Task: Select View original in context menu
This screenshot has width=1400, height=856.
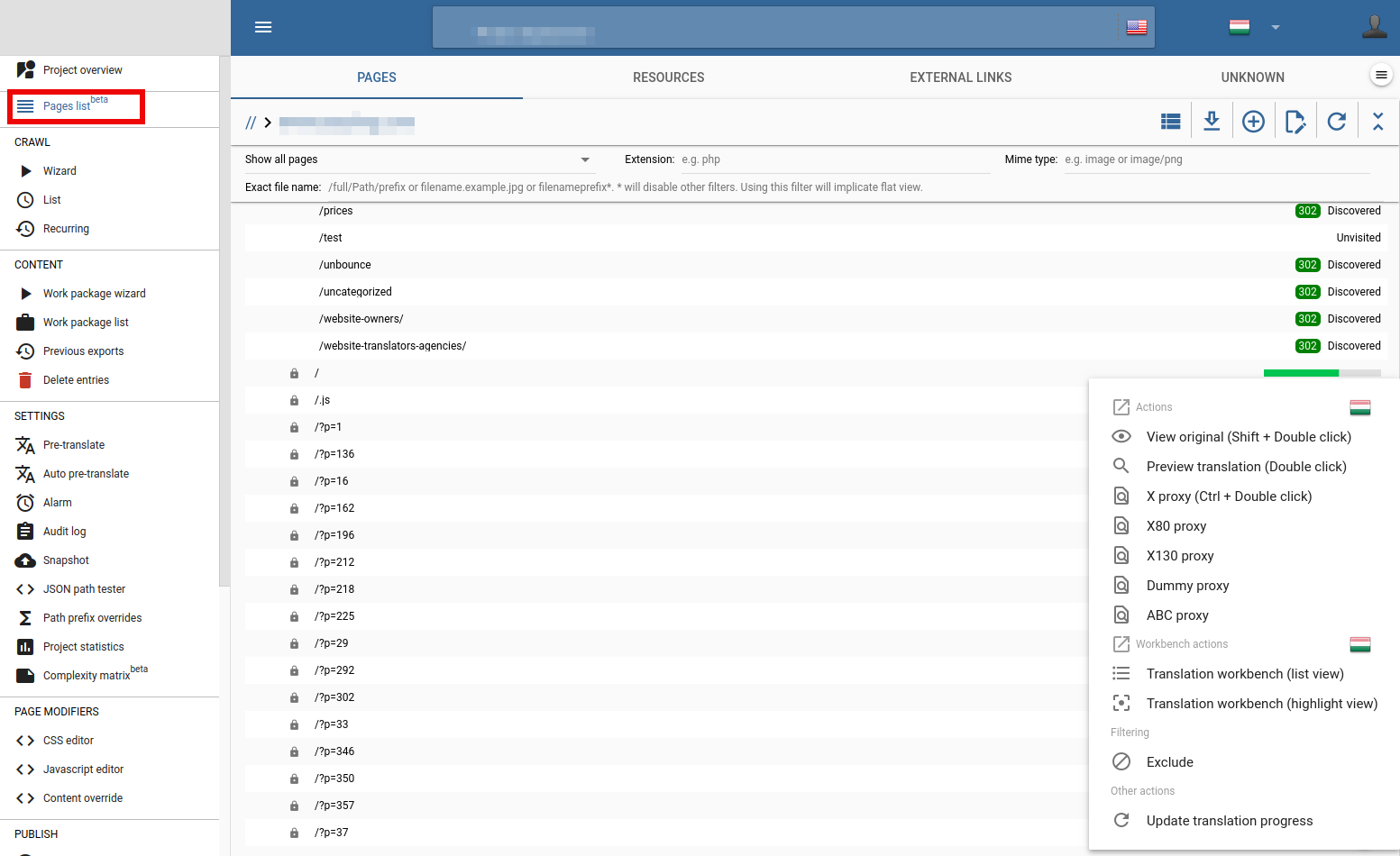Action: click(1244, 437)
